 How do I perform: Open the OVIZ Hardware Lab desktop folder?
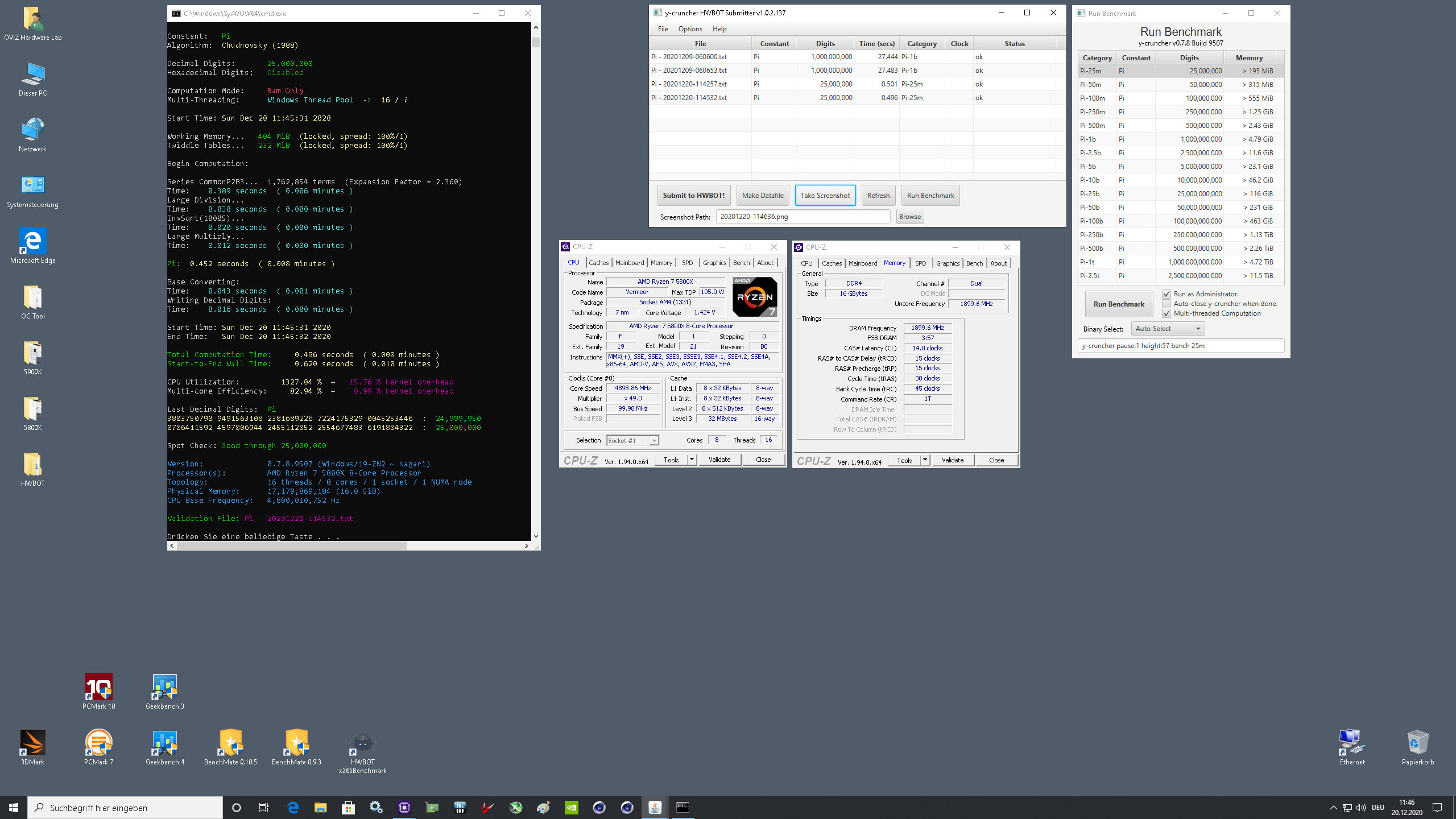pyautogui.click(x=32, y=24)
